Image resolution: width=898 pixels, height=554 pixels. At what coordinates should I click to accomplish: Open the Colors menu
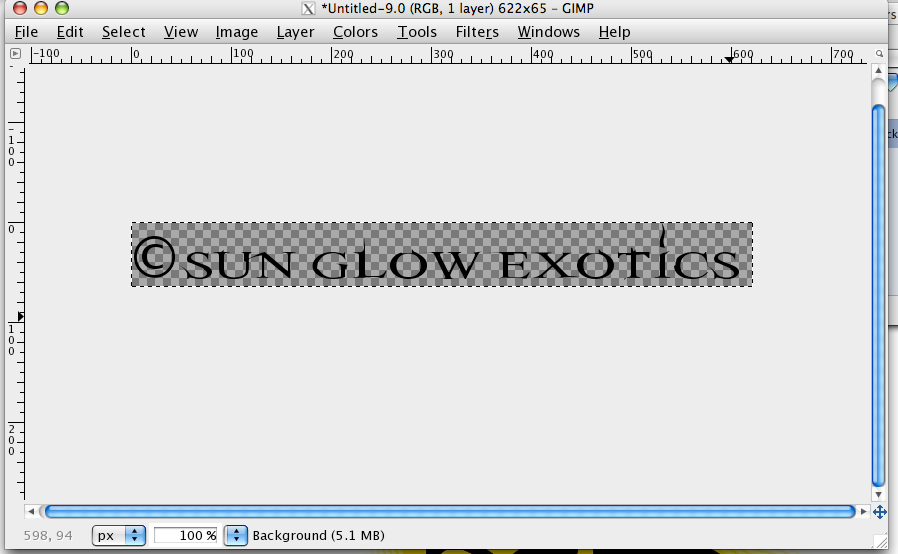(x=355, y=32)
